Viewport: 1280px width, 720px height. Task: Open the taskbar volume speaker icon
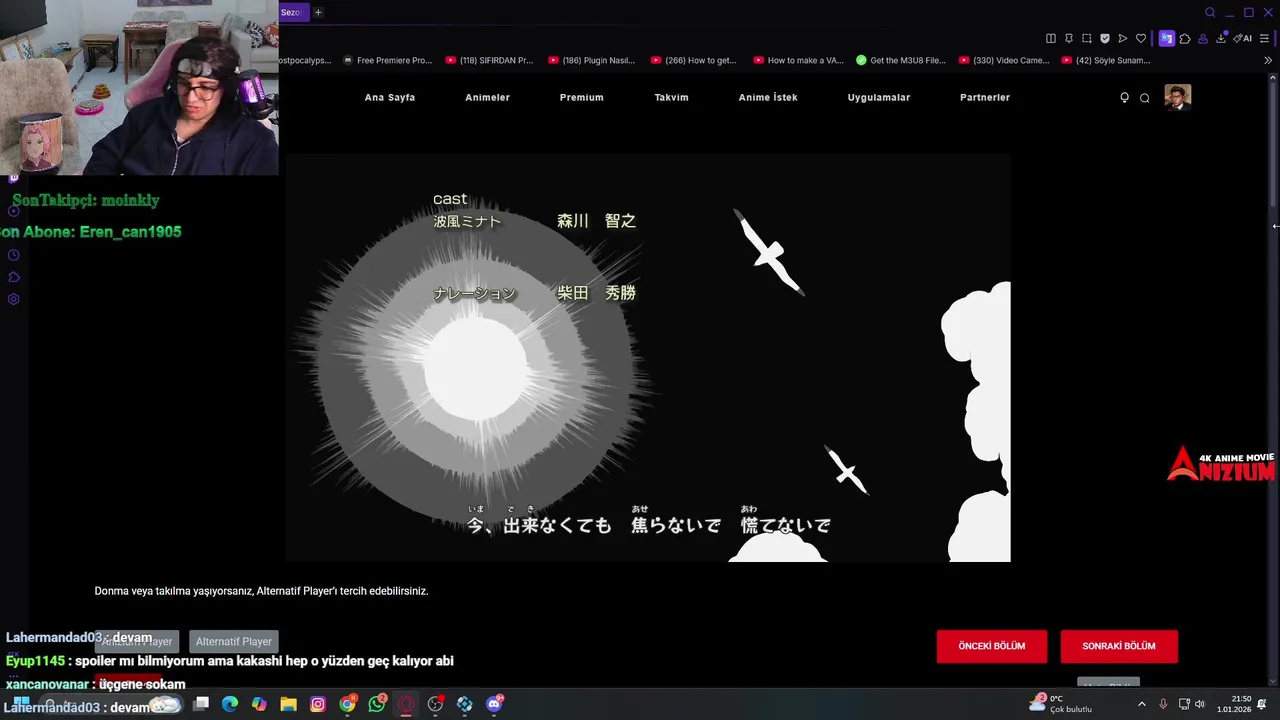[1200, 704]
